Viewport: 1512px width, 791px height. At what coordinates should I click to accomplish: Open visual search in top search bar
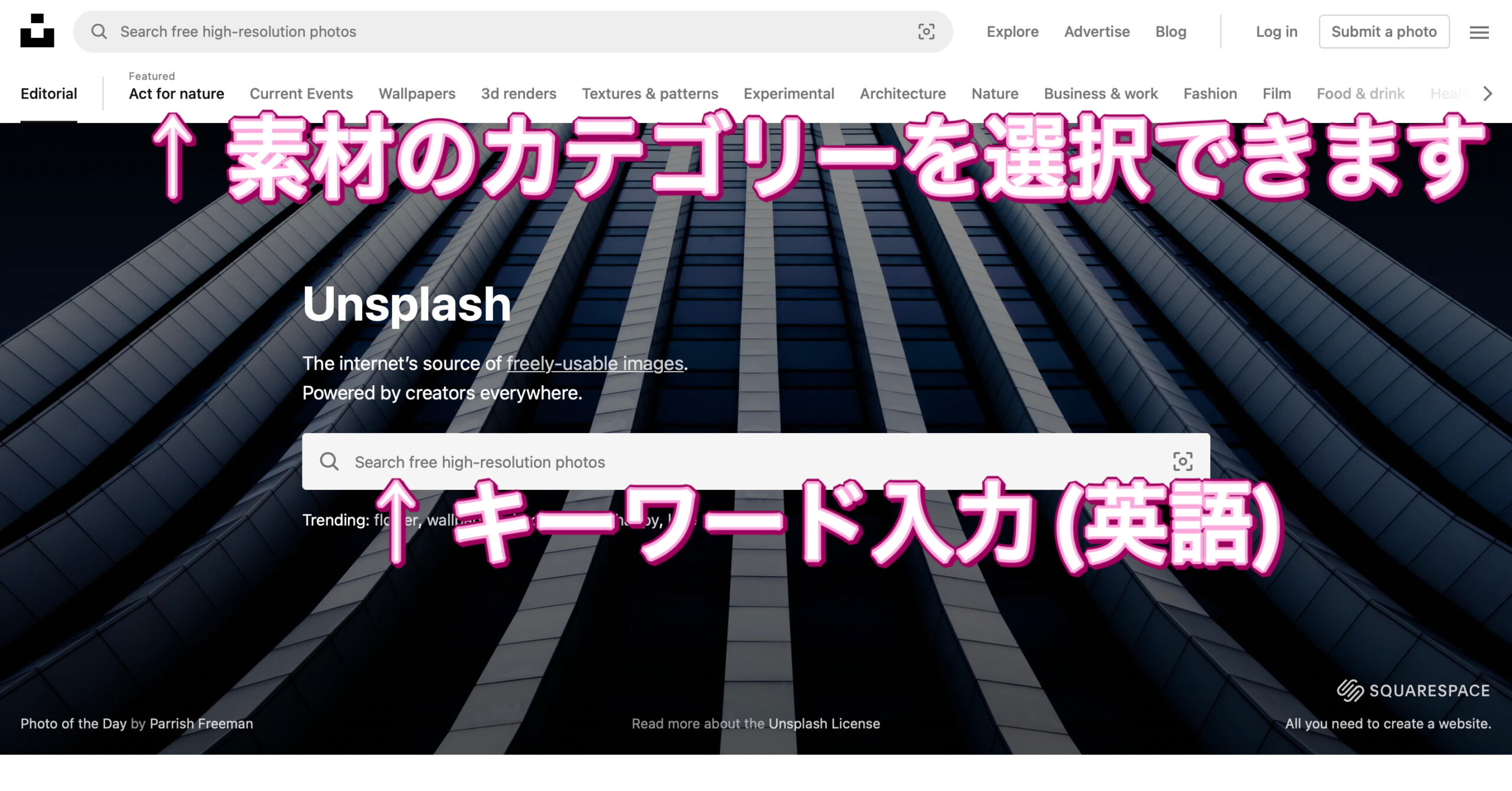[926, 31]
